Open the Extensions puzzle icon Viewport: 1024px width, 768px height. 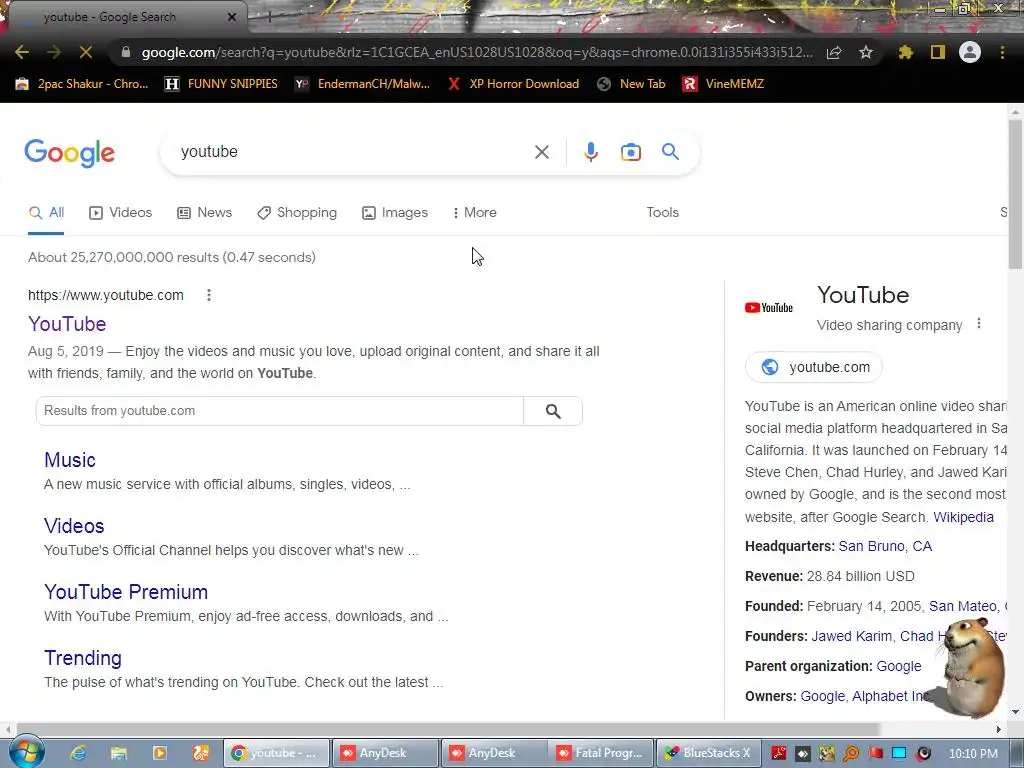click(x=906, y=52)
